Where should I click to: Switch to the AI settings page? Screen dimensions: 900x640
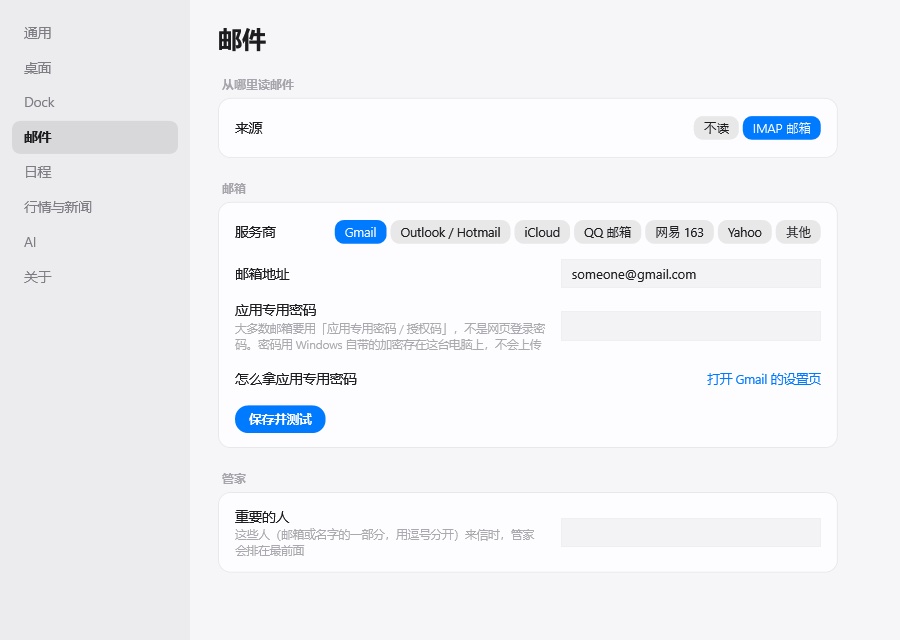pos(95,242)
